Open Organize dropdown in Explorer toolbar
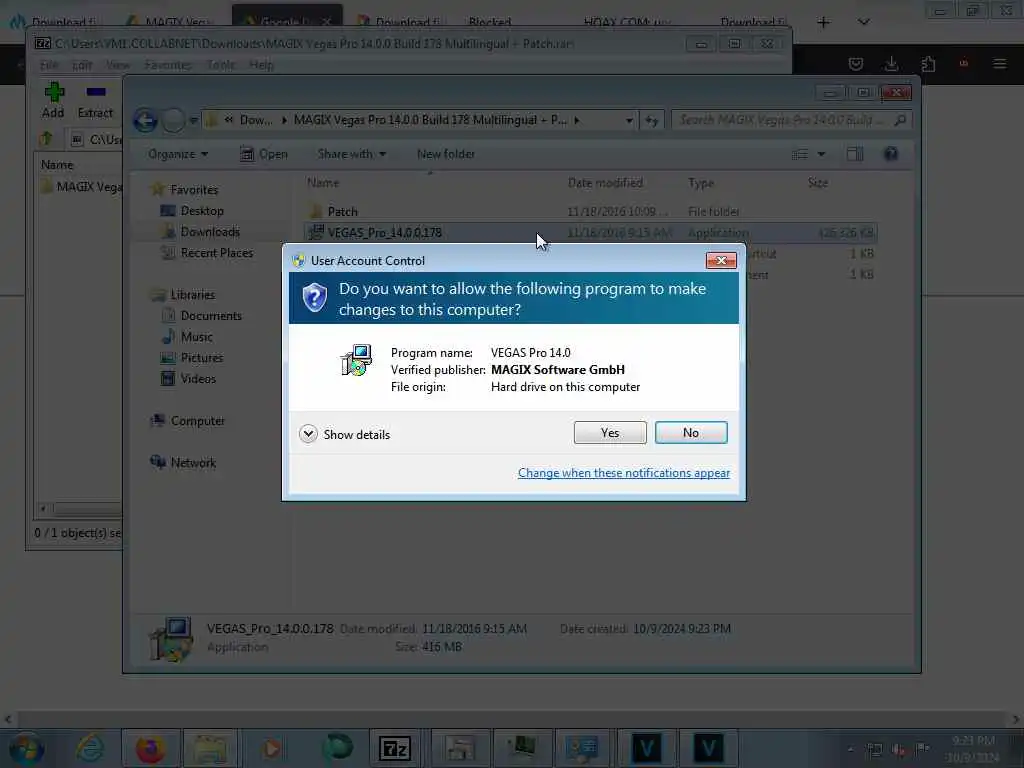Image resolution: width=1024 pixels, height=768 pixels. pos(178,154)
